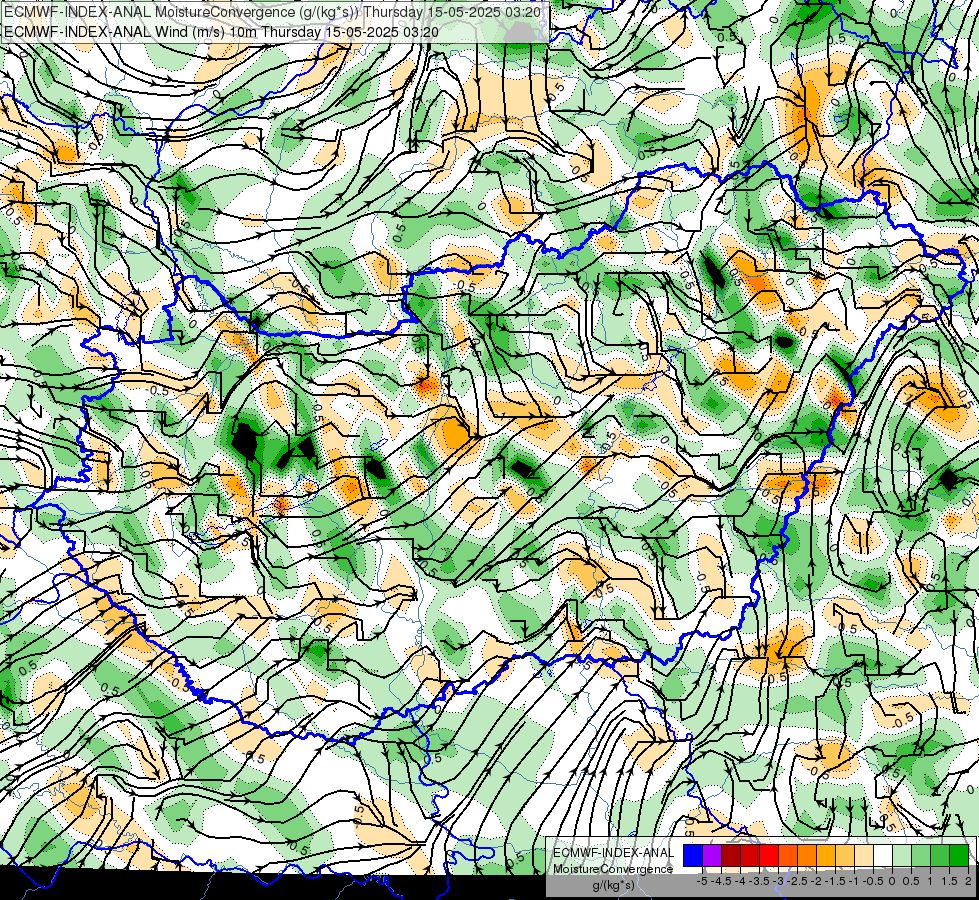979x900 pixels.
Task: Click the 'Wind (m/s) 10m' title line
Action: [x=221, y=32]
